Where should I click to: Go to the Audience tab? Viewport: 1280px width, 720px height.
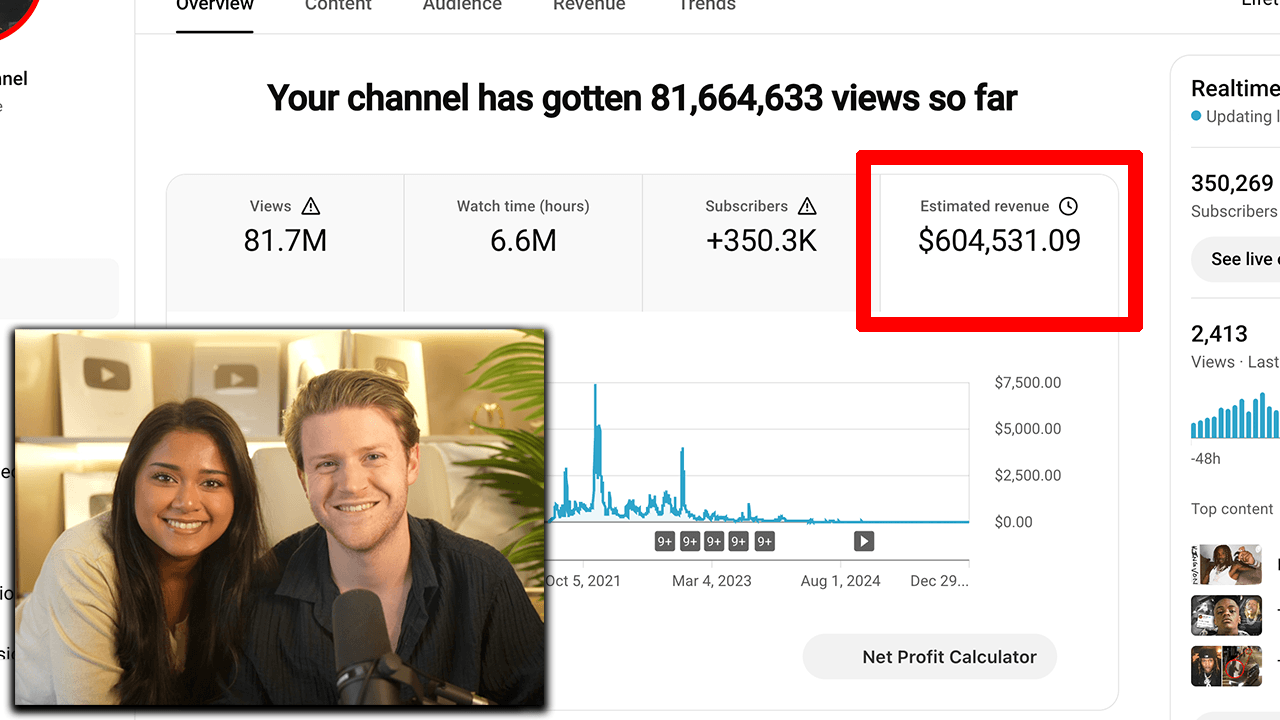tap(462, 6)
